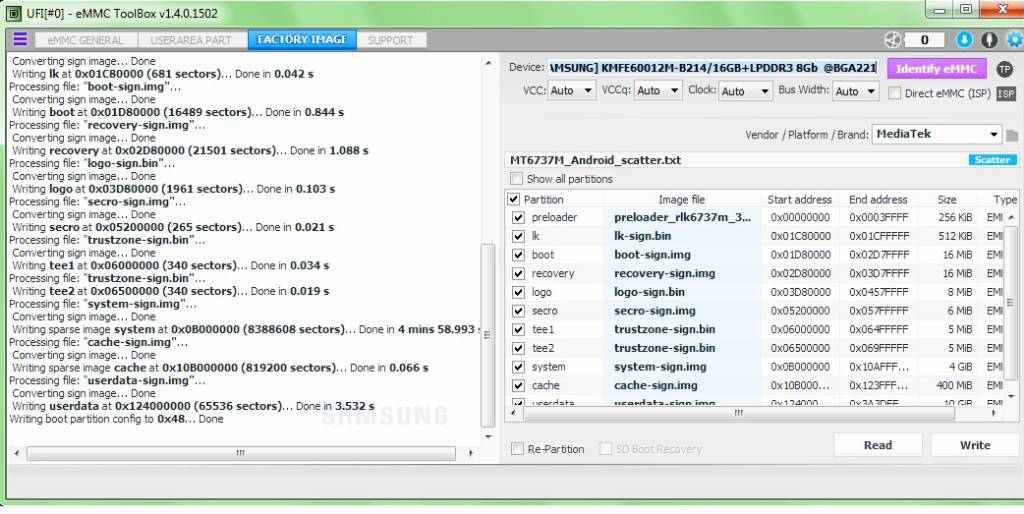Screen dimensions: 1024x514
Task: Click the gray wheel counter icon
Action: click(892, 40)
